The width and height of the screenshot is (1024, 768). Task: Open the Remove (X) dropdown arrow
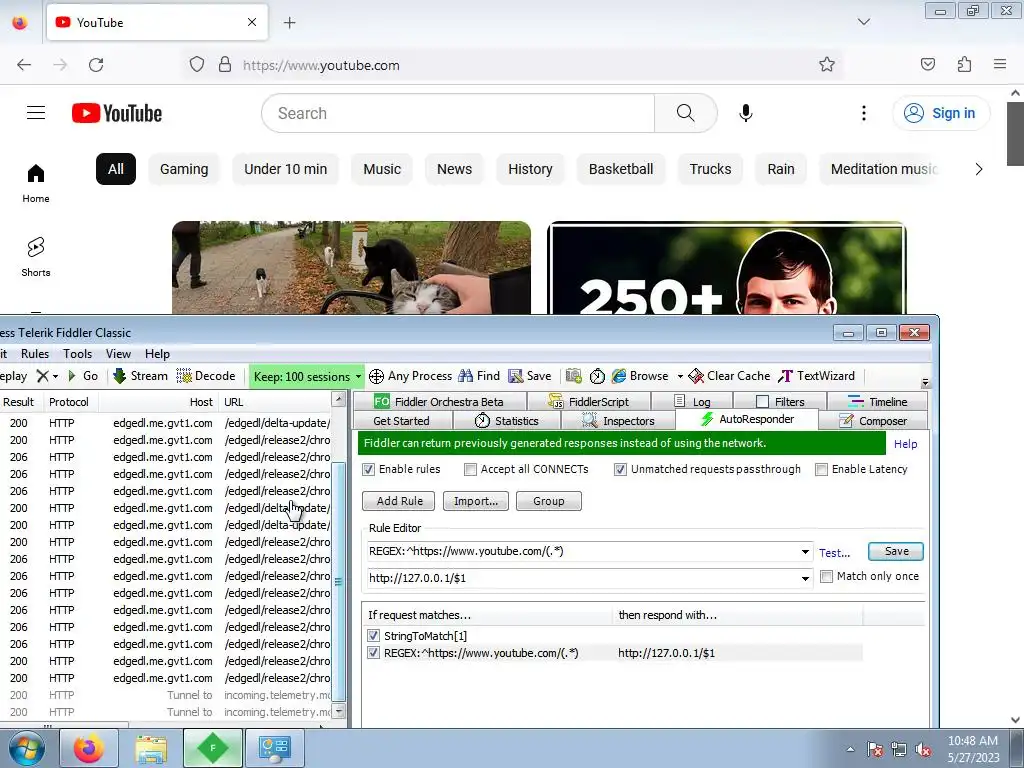click(55, 377)
